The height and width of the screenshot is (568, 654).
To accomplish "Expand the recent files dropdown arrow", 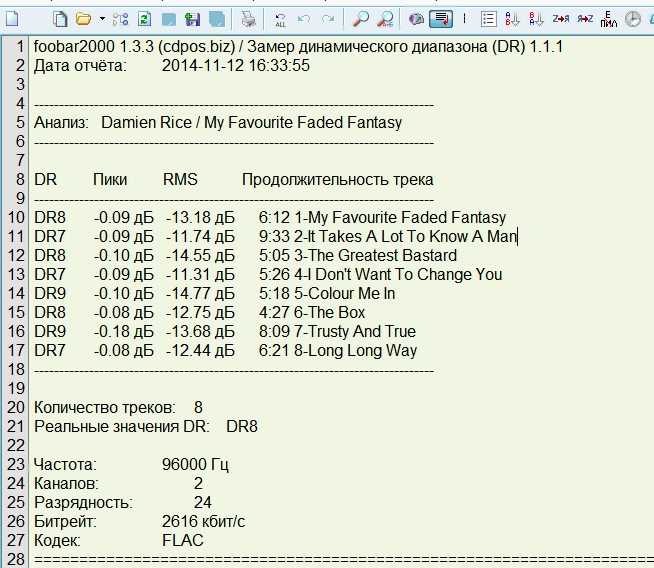I will tap(102, 19).
